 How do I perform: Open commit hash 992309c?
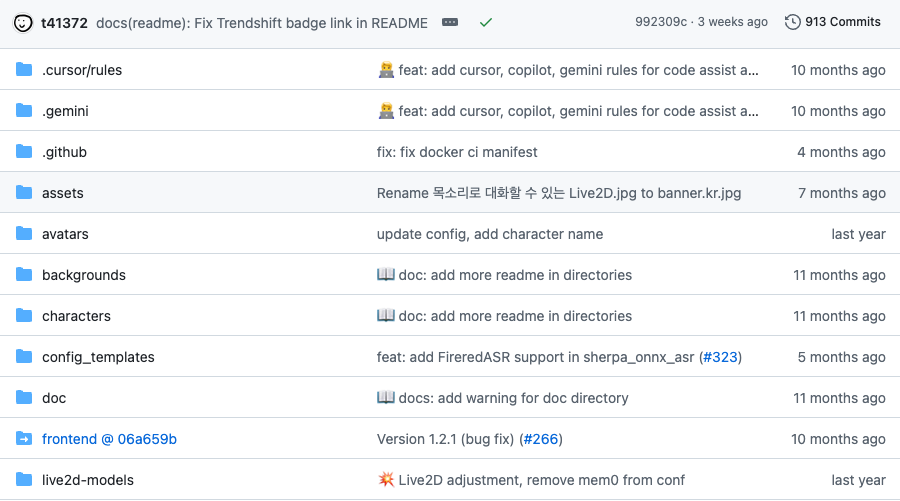(661, 22)
